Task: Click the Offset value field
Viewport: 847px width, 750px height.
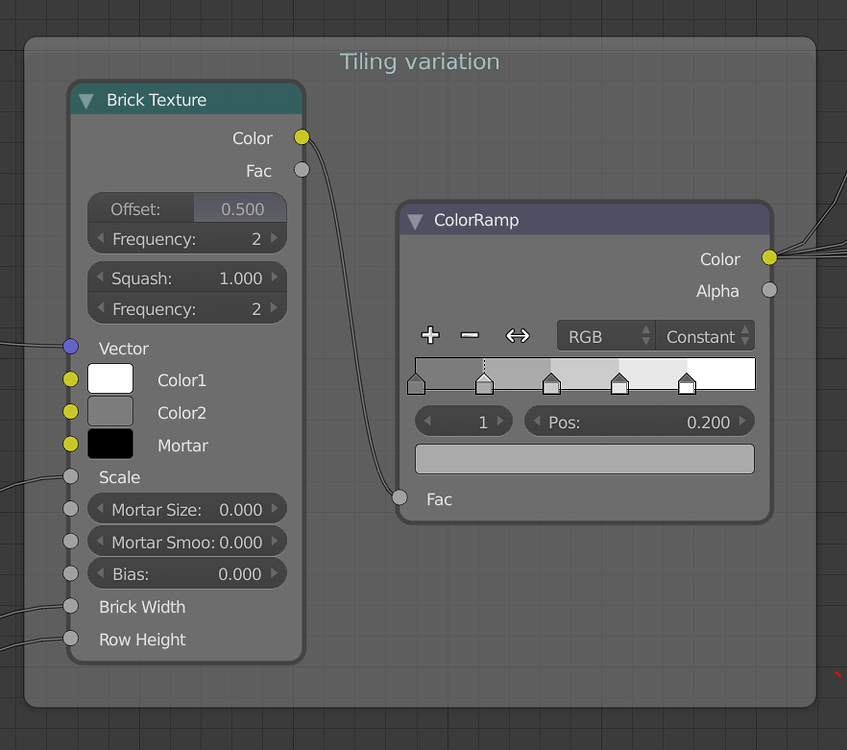Action: pos(187,208)
